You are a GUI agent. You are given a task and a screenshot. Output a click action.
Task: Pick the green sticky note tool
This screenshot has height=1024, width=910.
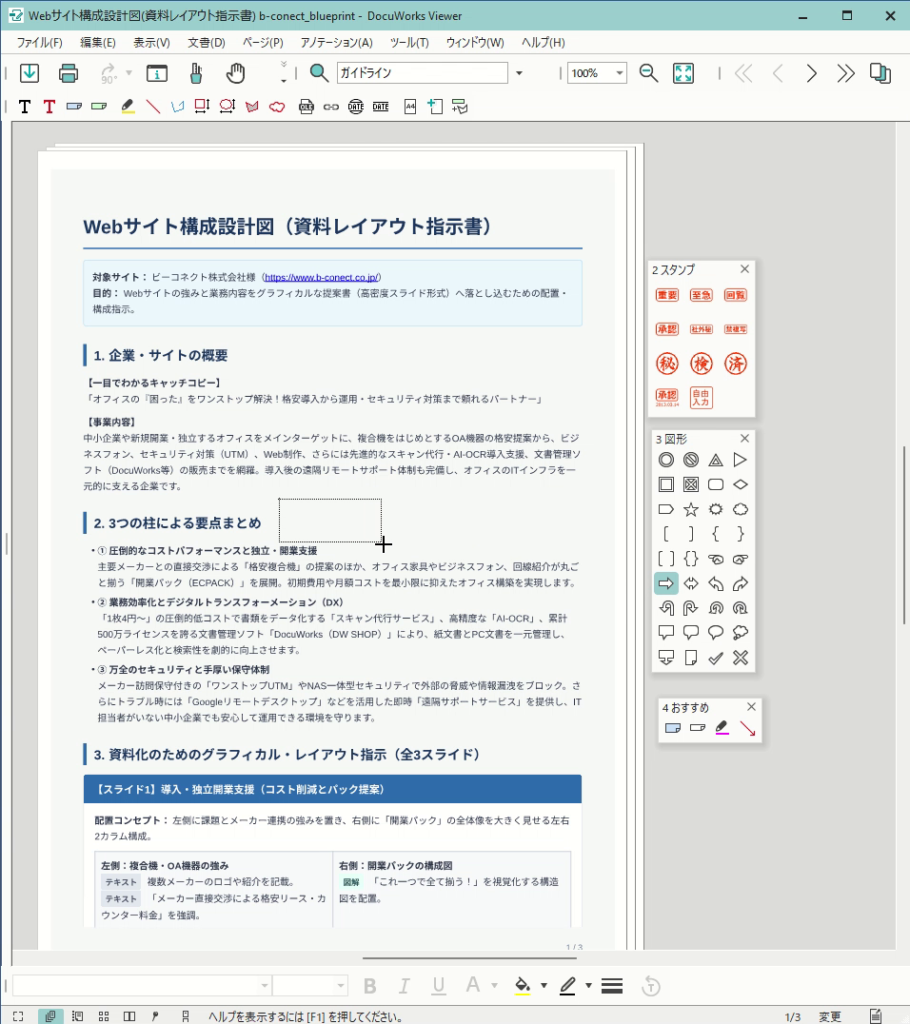coord(99,106)
